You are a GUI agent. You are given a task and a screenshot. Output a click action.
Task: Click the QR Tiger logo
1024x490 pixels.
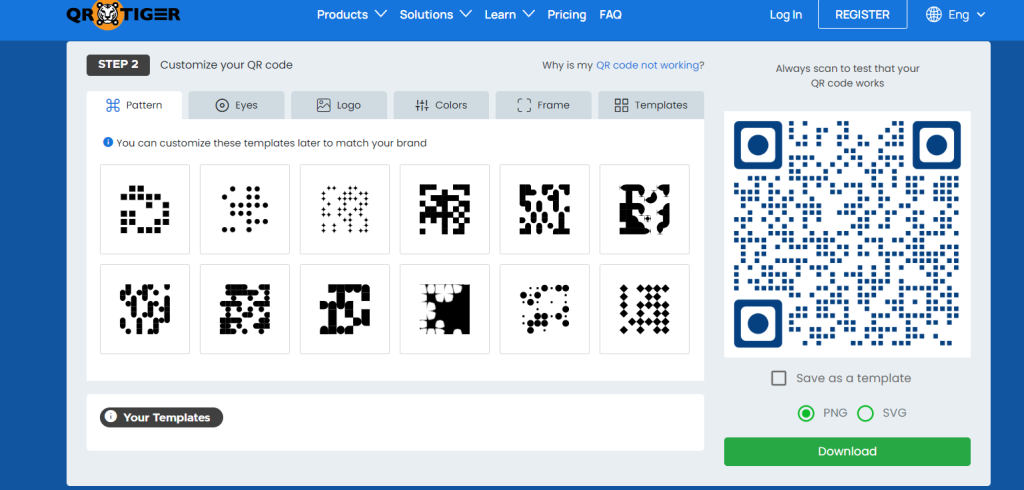[123, 14]
